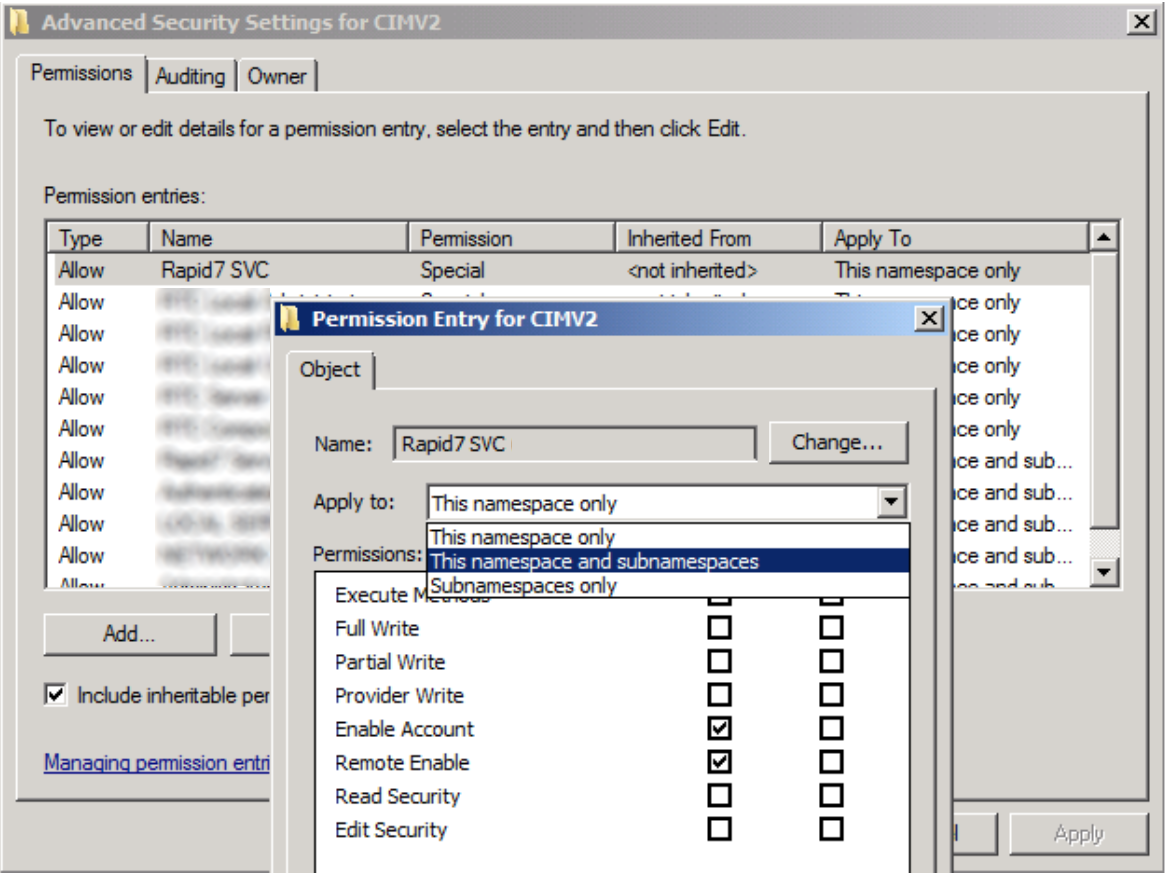1166x874 pixels.
Task: Click 'Enable Account' permission label
Action: point(404,729)
